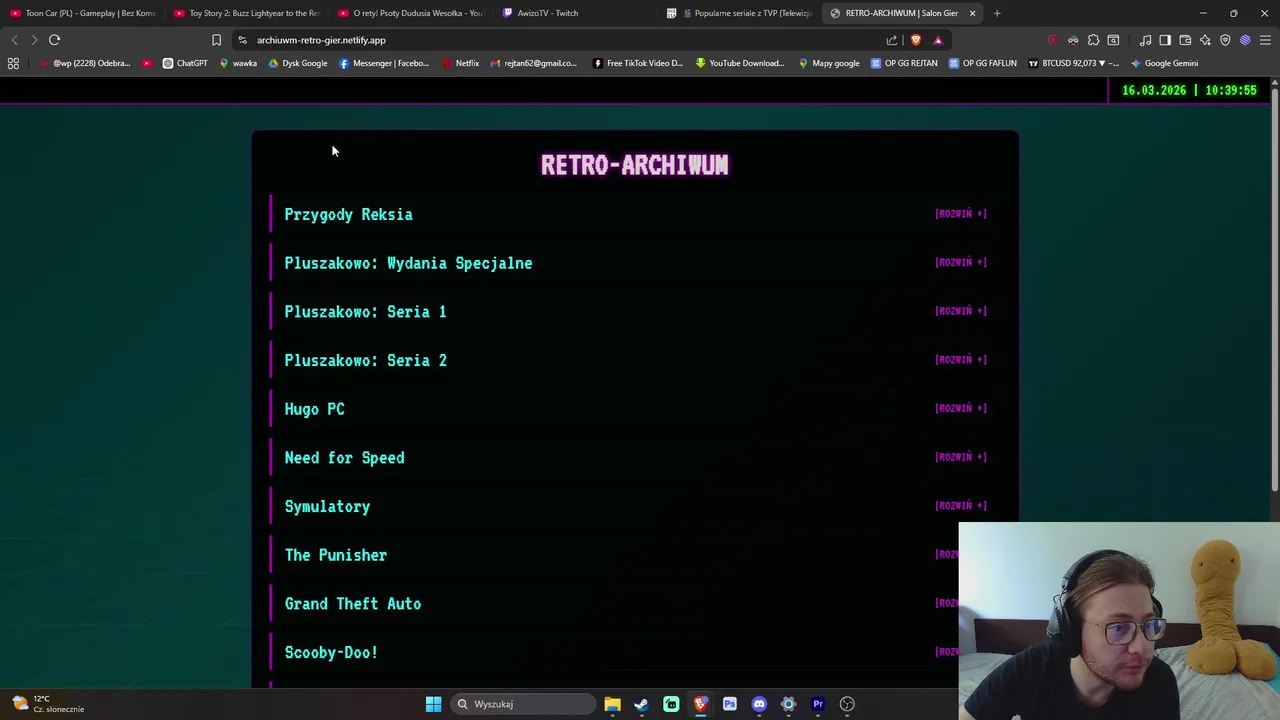This screenshot has width=1280, height=720.
Task: Open Brave Rewards triangle icon
Action: [x=938, y=40]
